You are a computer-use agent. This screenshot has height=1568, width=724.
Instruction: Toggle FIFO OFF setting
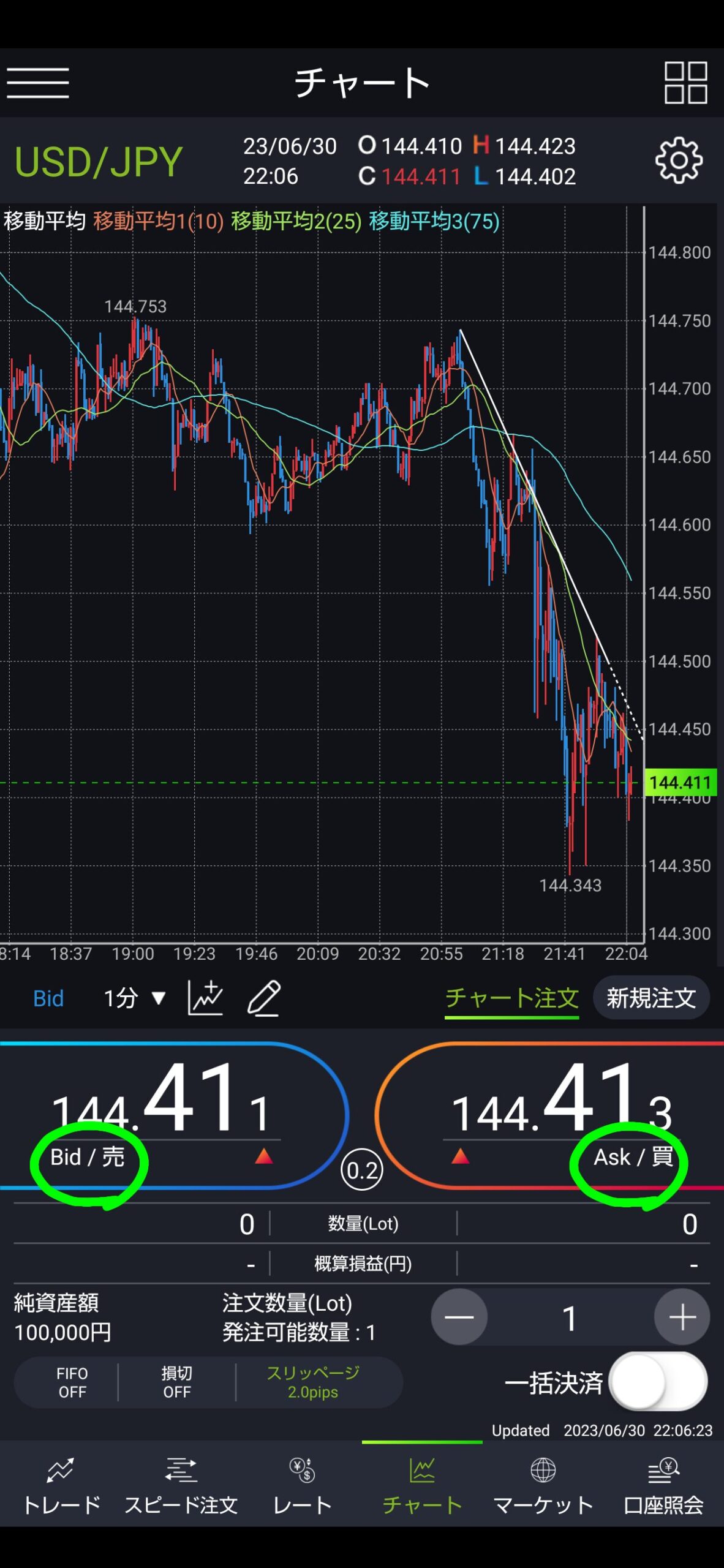pyautogui.click(x=72, y=1382)
